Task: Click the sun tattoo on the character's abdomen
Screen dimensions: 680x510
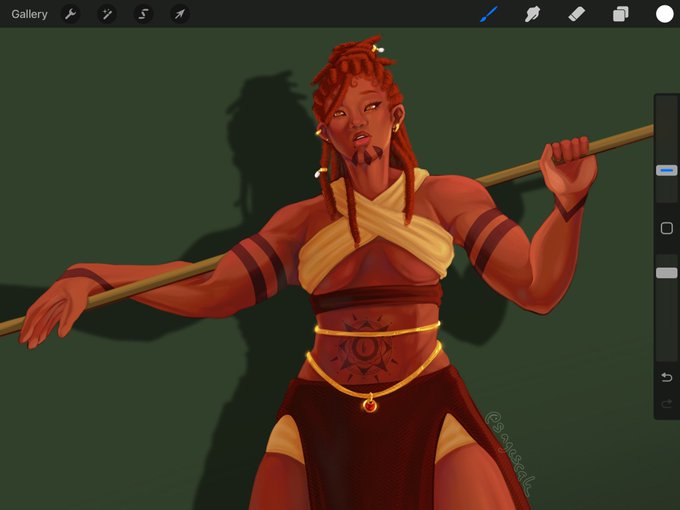Action: point(363,349)
